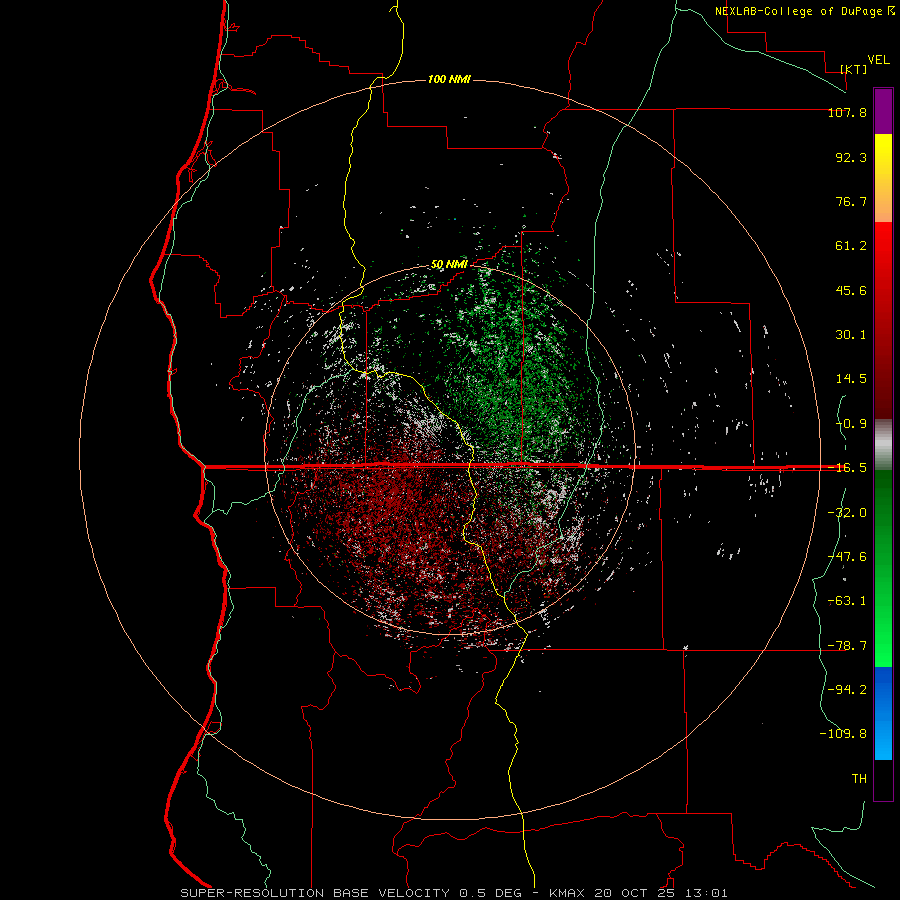The image size is (900, 900).
Task: Click the gray near-zero segment of the color bar
Action: 883,445
